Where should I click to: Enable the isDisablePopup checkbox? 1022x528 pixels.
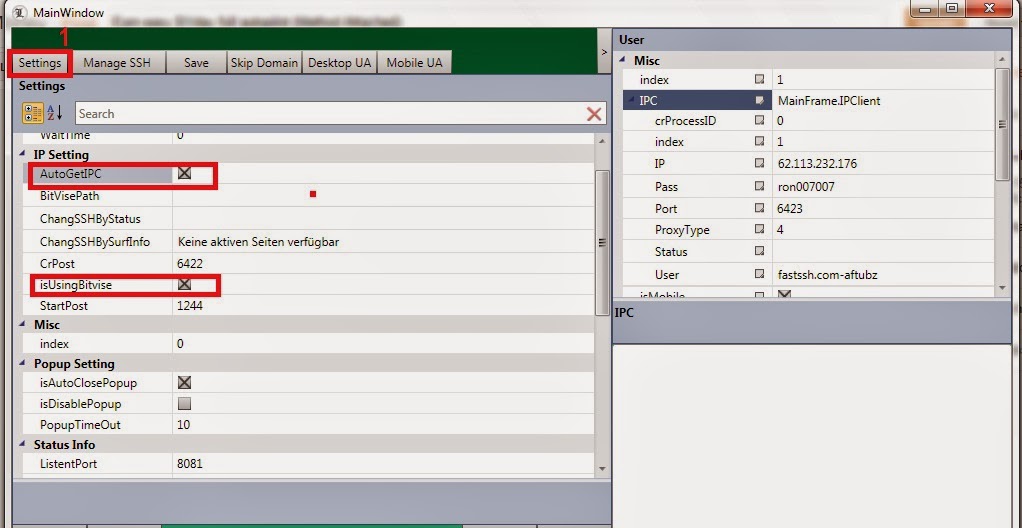pos(184,403)
